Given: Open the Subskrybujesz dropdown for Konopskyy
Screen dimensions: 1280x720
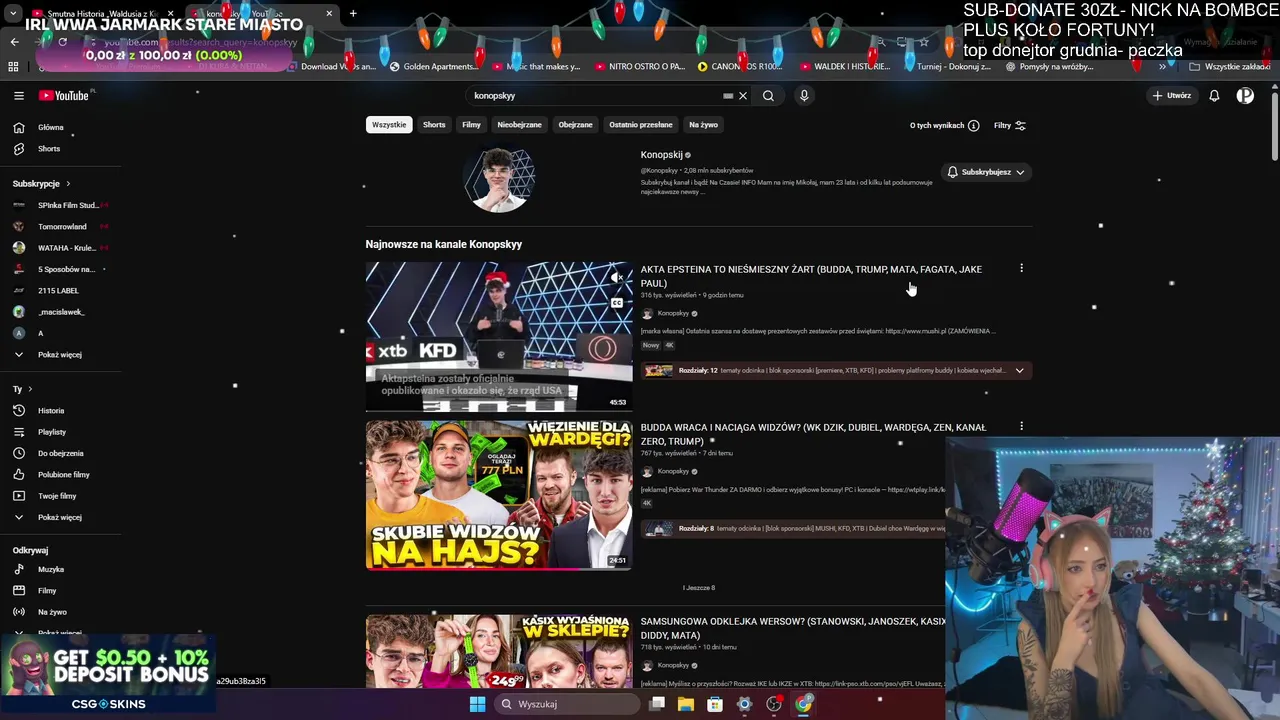Looking at the screenshot, I should tap(986, 172).
